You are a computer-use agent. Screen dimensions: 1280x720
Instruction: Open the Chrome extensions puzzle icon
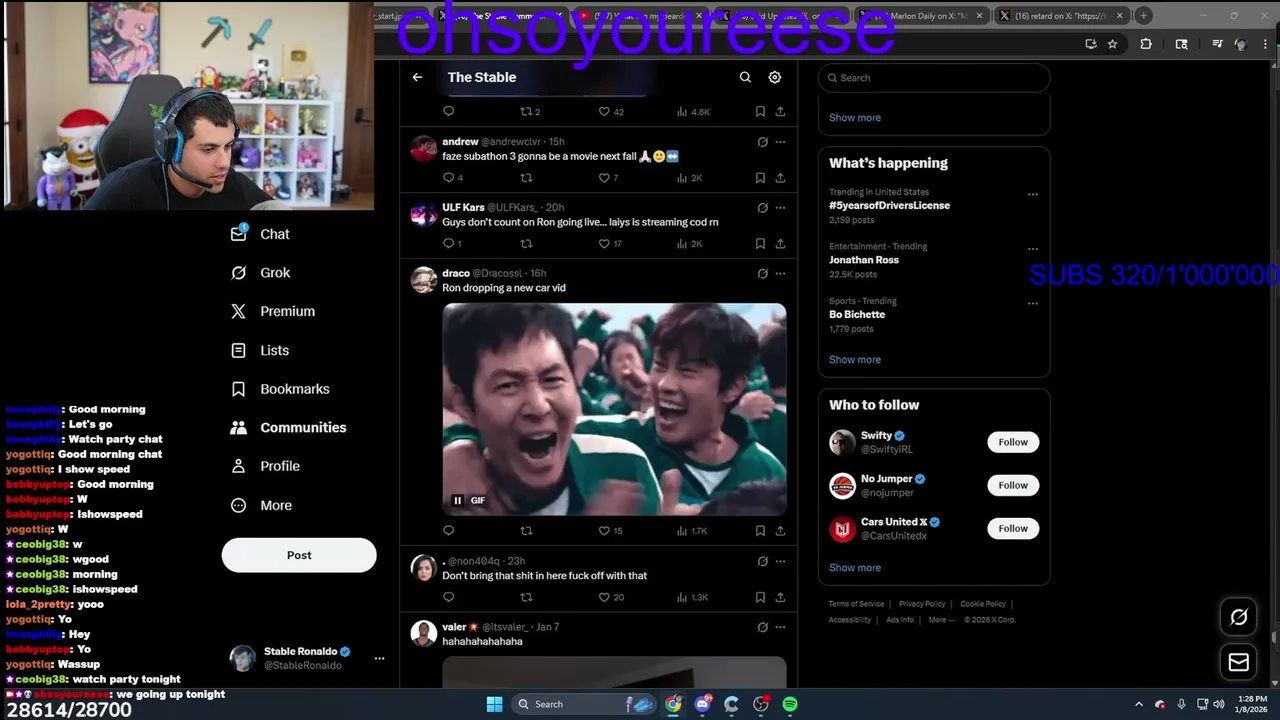click(x=1146, y=44)
